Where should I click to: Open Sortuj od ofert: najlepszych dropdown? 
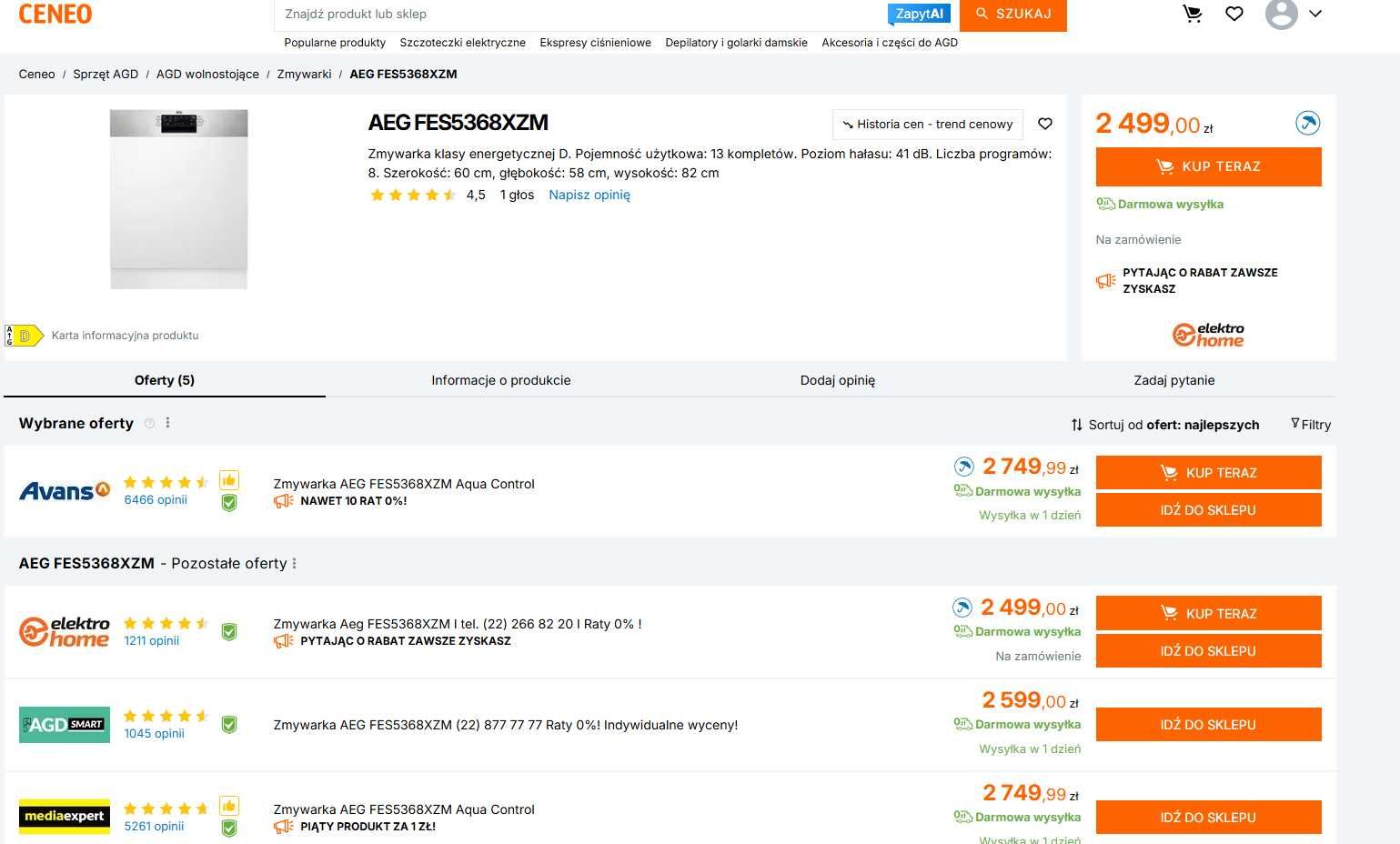[x=1165, y=425]
